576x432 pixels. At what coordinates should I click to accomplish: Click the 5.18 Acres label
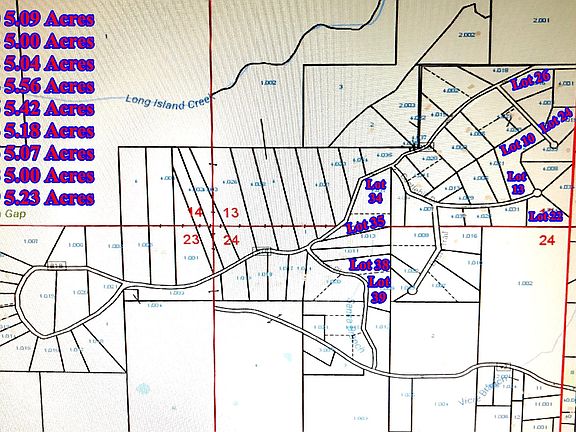pos(49,131)
